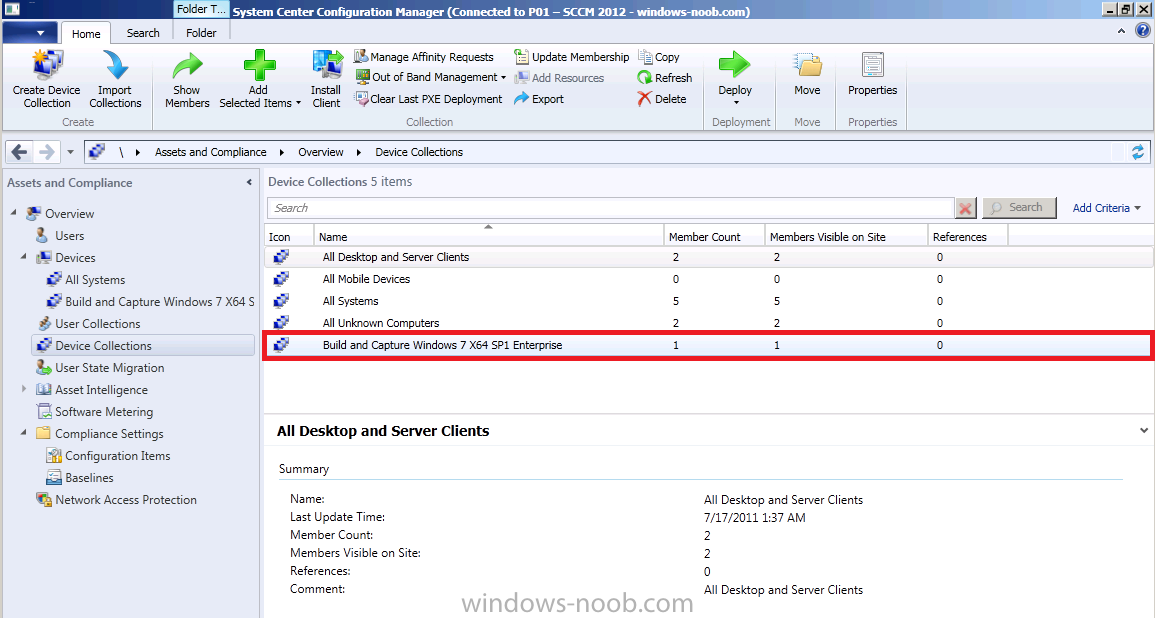Click Create Device Collection icon
The height and width of the screenshot is (618, 1155).
coord(47,65)
